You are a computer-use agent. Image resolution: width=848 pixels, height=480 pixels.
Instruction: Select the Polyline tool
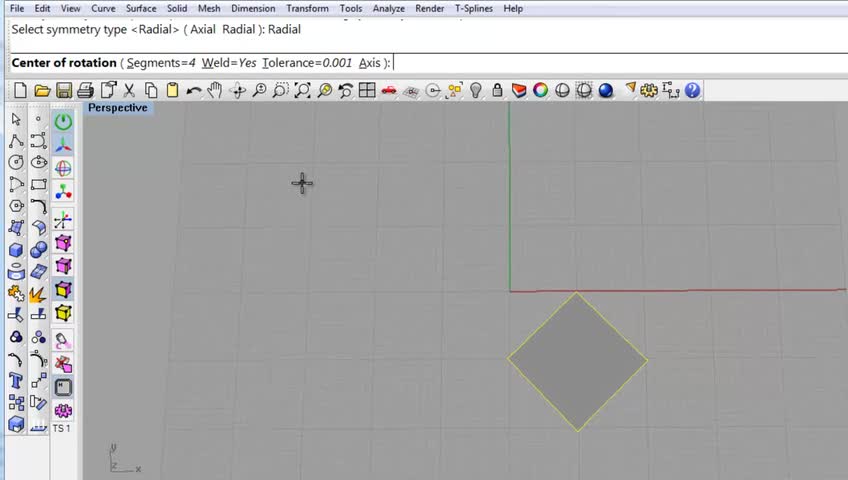click(x=16, y=141)
